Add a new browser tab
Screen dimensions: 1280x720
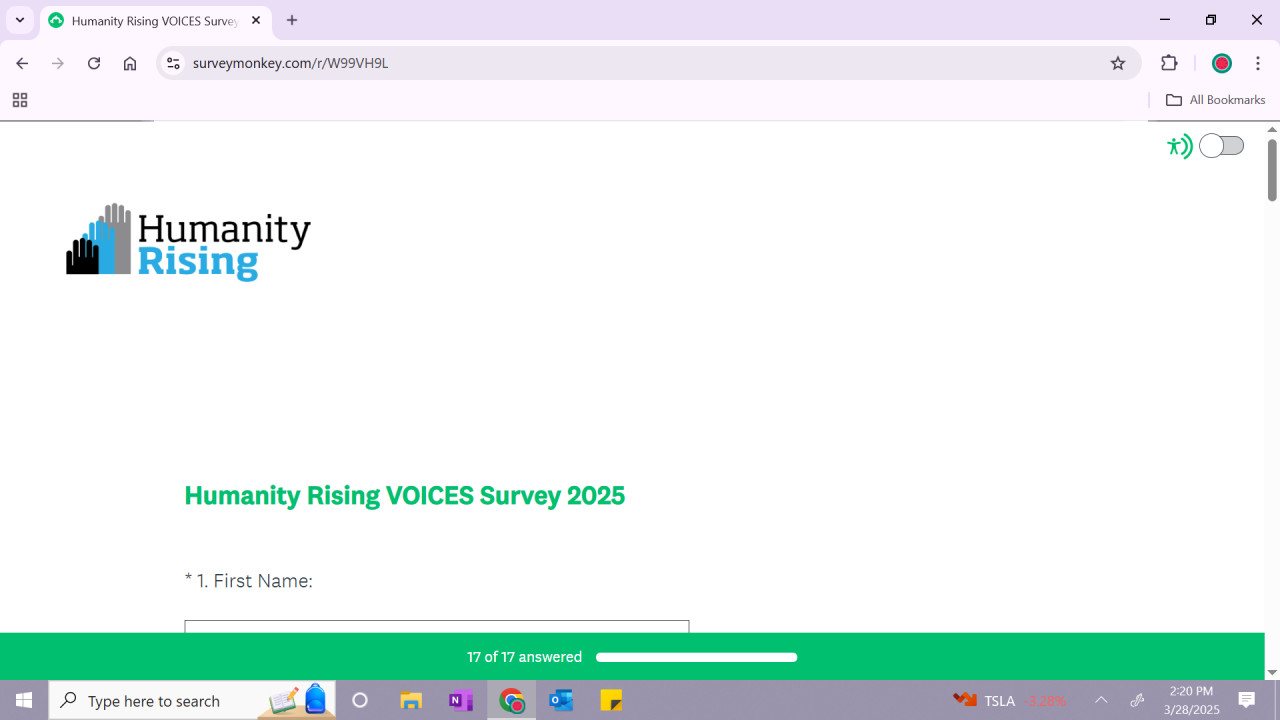click(x=292, y=20)
